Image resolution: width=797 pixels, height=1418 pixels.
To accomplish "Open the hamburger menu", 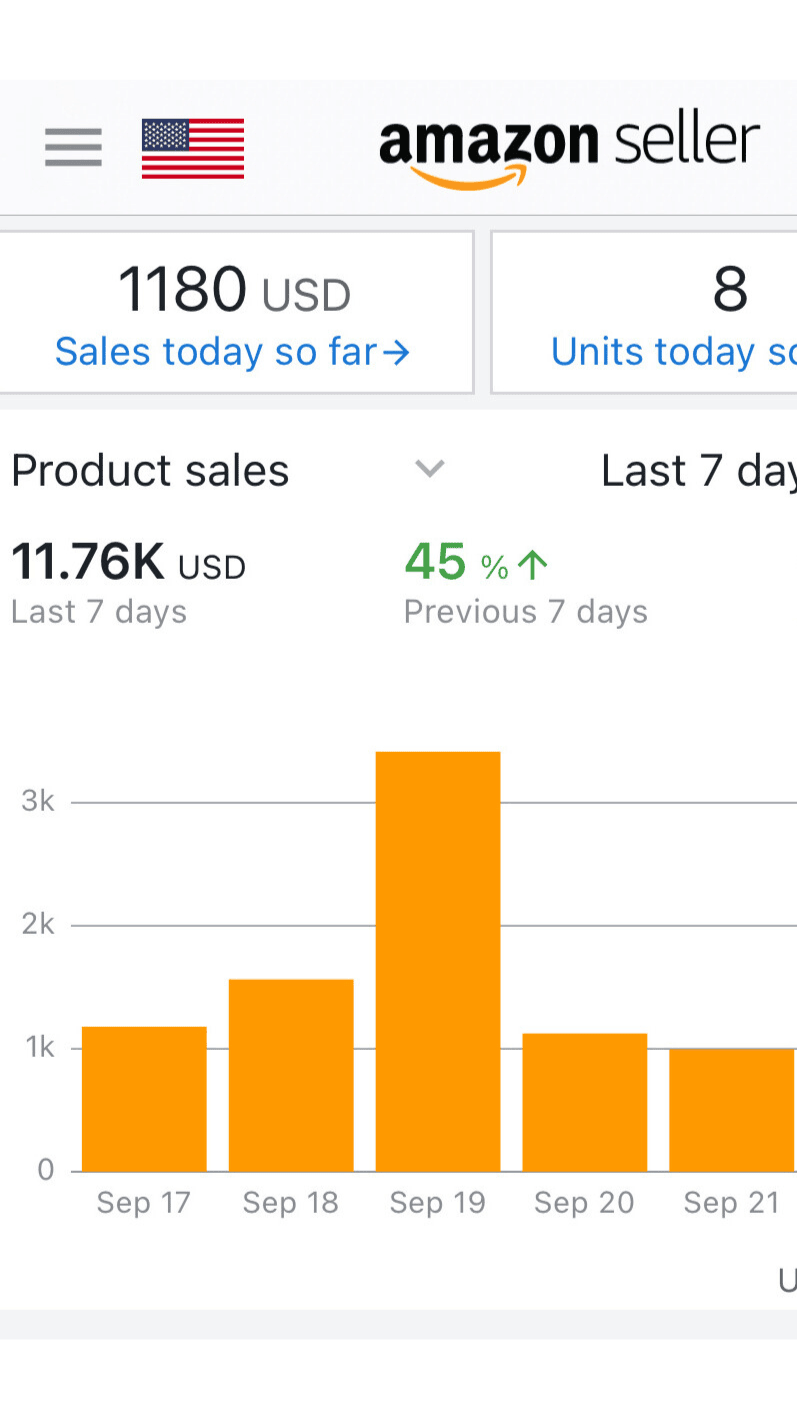I will (x=73, y=148).
